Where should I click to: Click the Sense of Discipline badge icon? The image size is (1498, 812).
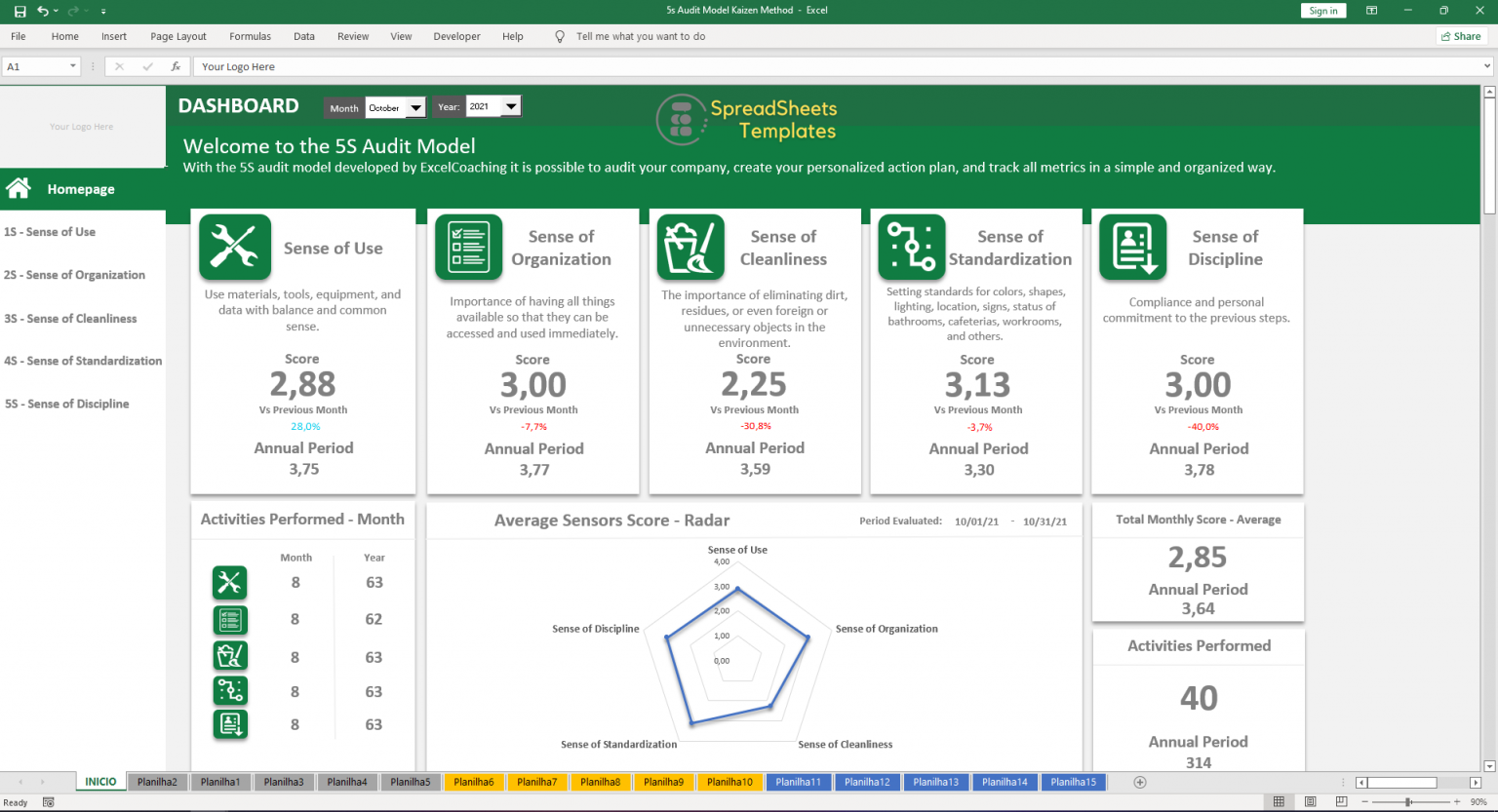click(1132, 247)
